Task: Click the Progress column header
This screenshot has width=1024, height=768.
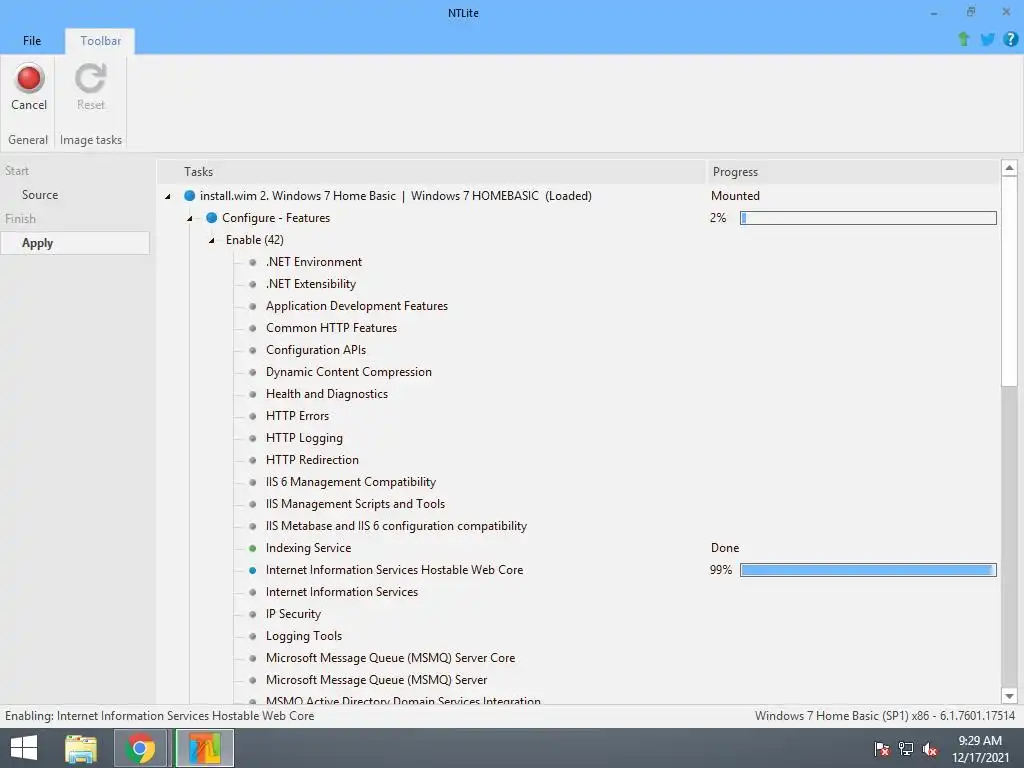Action: pyautogui.click(x=853, y=172)
